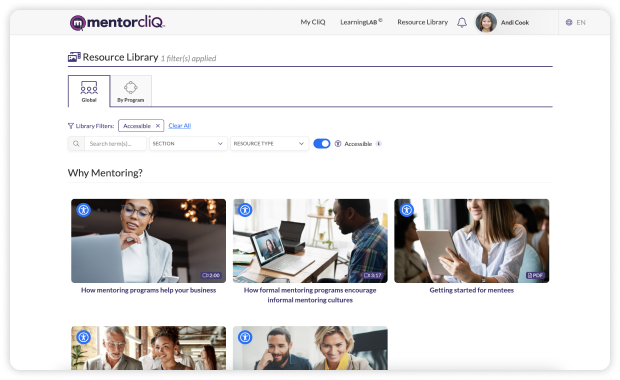Click accessibility badge on the mentees PDF thumbnail
Viewport: 620px width, 380px height.
tap(407, 210)
